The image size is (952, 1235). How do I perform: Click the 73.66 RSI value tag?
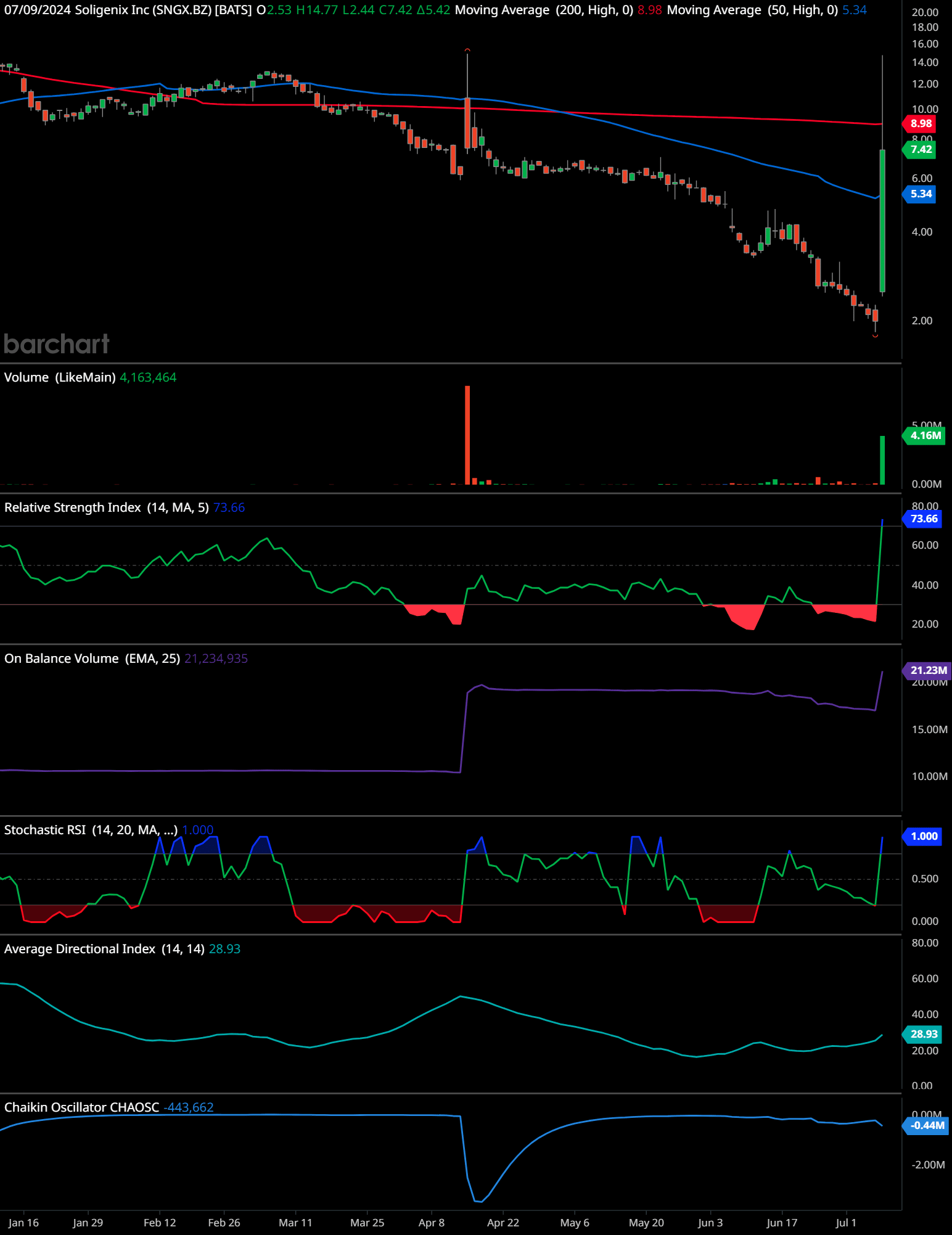[923, 519]
